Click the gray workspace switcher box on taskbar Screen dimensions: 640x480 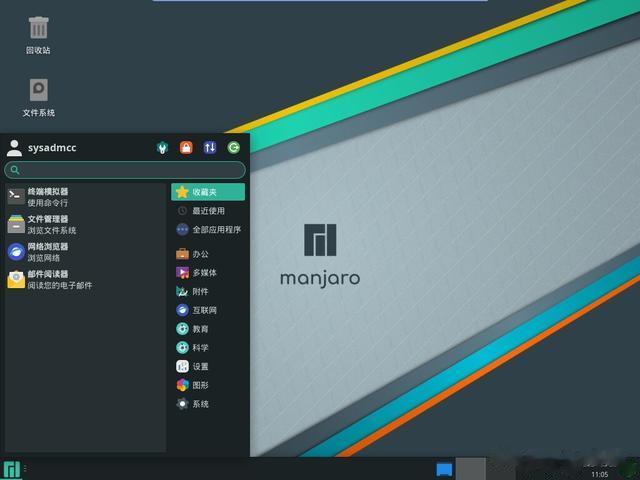471,469
